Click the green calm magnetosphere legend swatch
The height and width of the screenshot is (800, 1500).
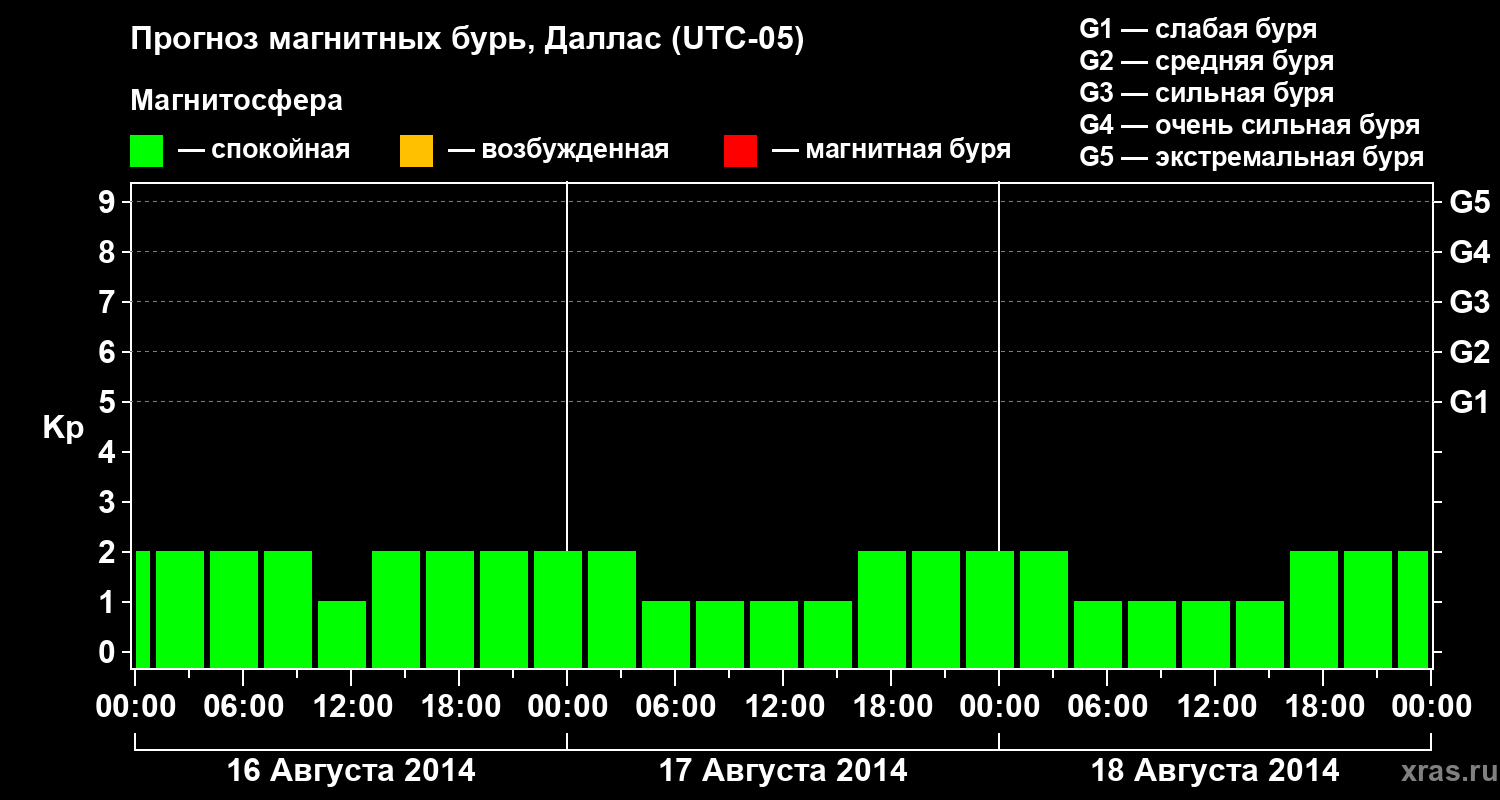[147, 151]
